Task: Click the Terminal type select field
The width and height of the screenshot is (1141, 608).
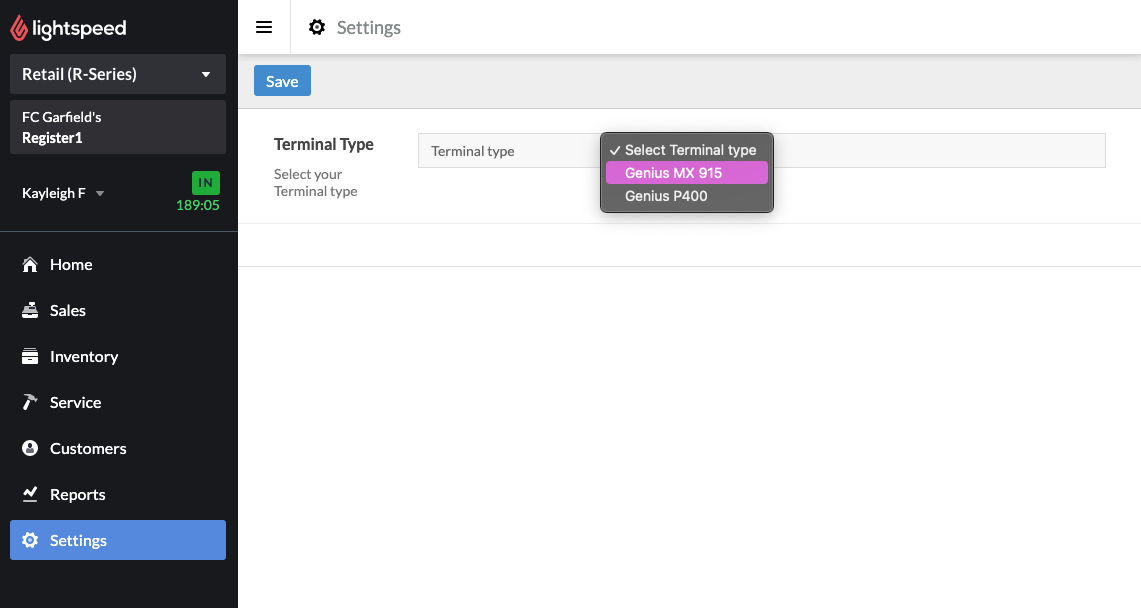Action: [761, 151]
